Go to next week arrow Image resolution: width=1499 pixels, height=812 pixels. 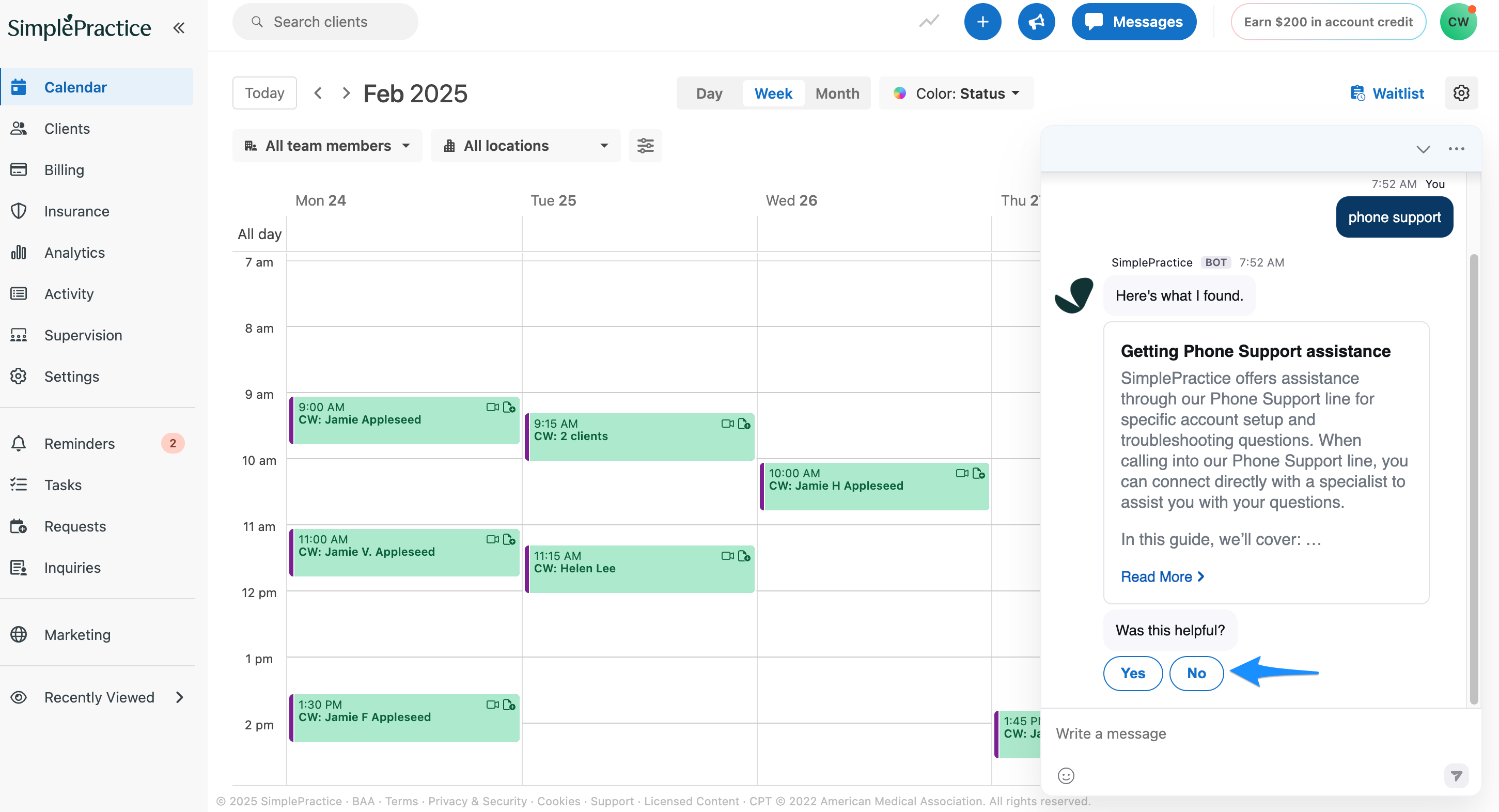click(346, 92)
